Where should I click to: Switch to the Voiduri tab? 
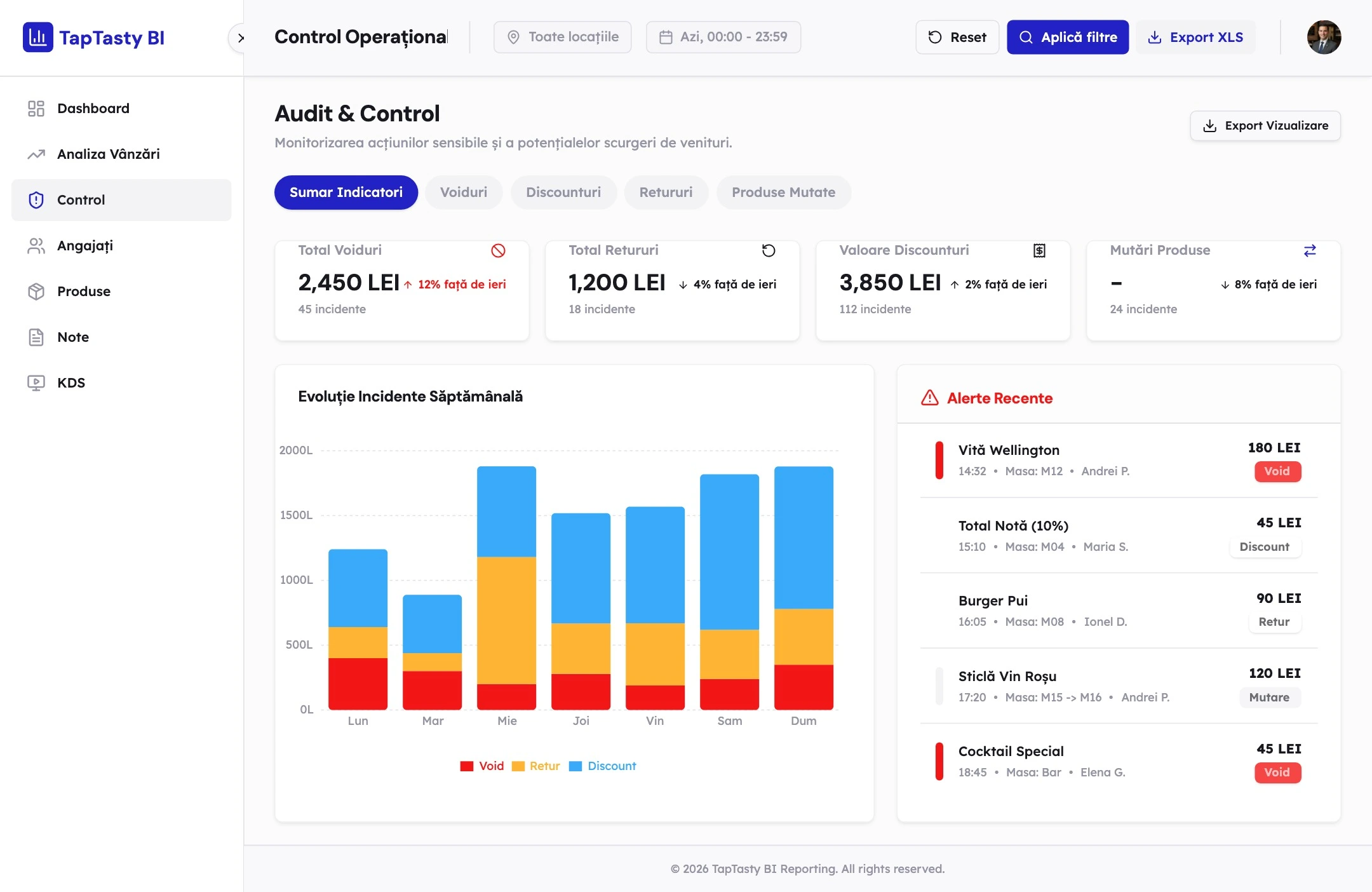click(x=464, y=193)
